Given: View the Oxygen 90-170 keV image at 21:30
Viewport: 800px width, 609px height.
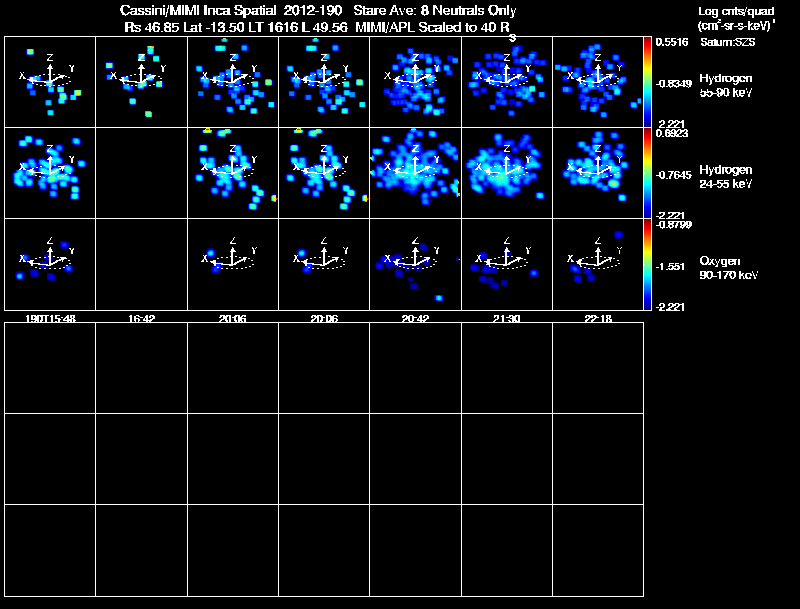Looking at the screenshot, I should (x=507, y=264).
